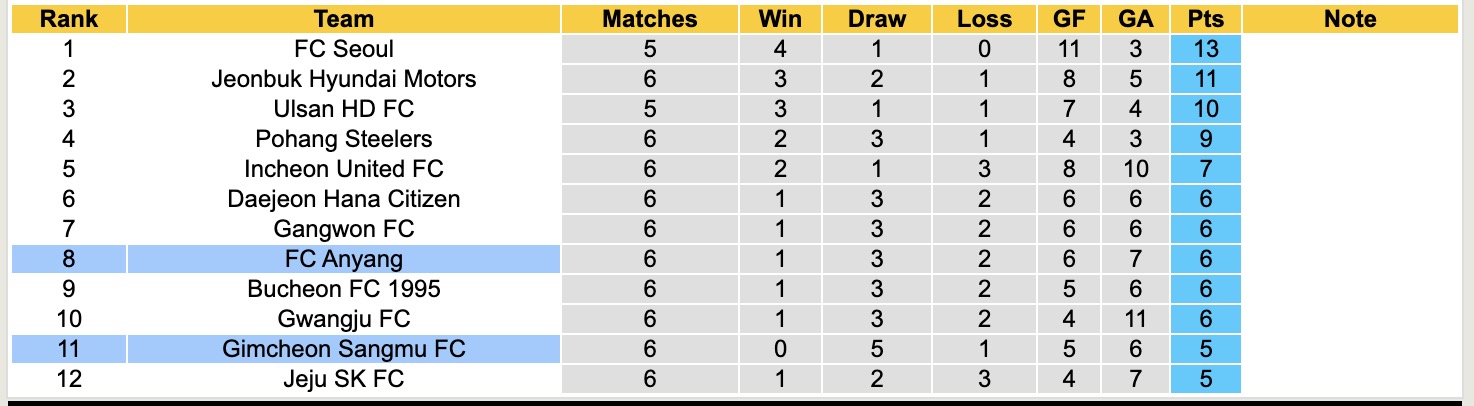The image size is (1474, 406).
Task: Click the GA column header
Action: coord(1136,19)
